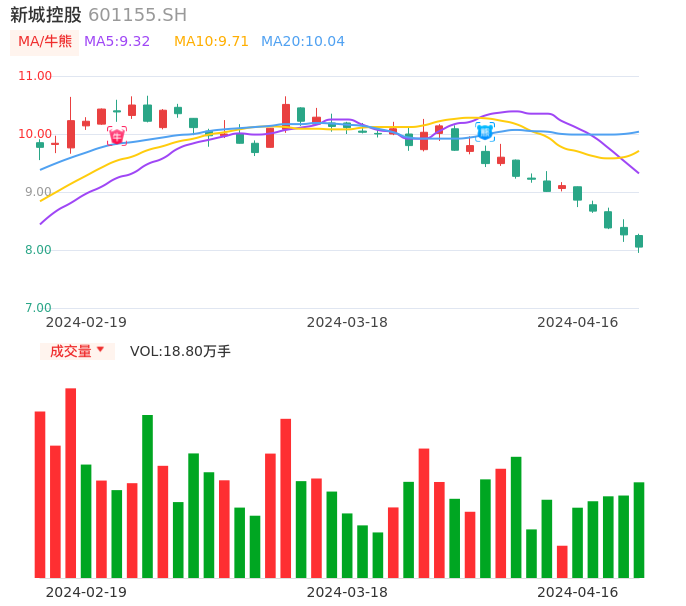Click the MA5:9.32 legend label
This screenshot has width=686, height=606.
[x=117, y=42]
